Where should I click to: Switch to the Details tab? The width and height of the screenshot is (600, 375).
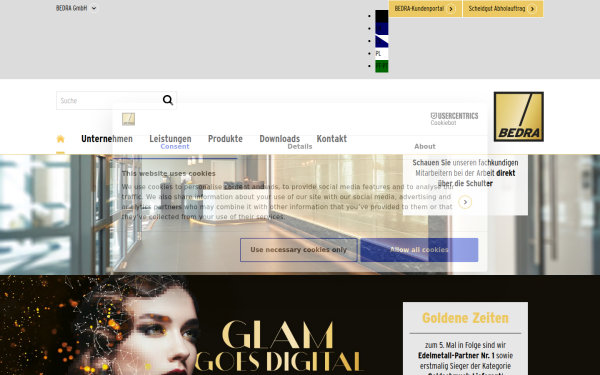point(300,147)
